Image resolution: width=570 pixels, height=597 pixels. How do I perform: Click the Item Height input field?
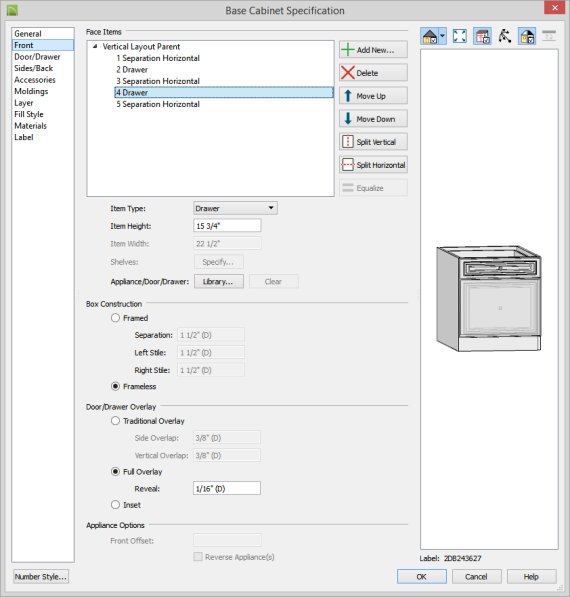tap(227, 225)
